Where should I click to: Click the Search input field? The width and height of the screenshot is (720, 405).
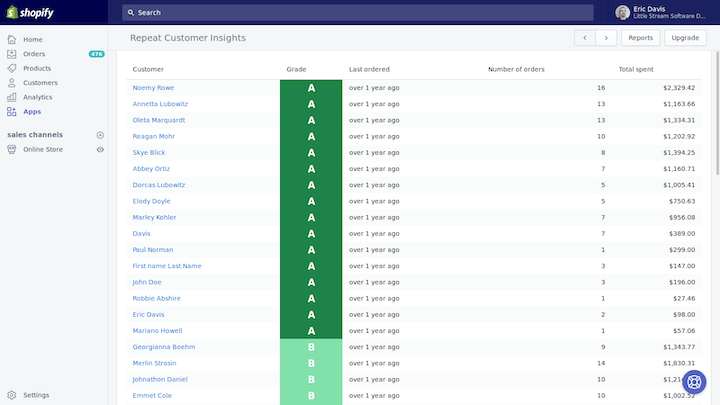[x=360, y=13]
